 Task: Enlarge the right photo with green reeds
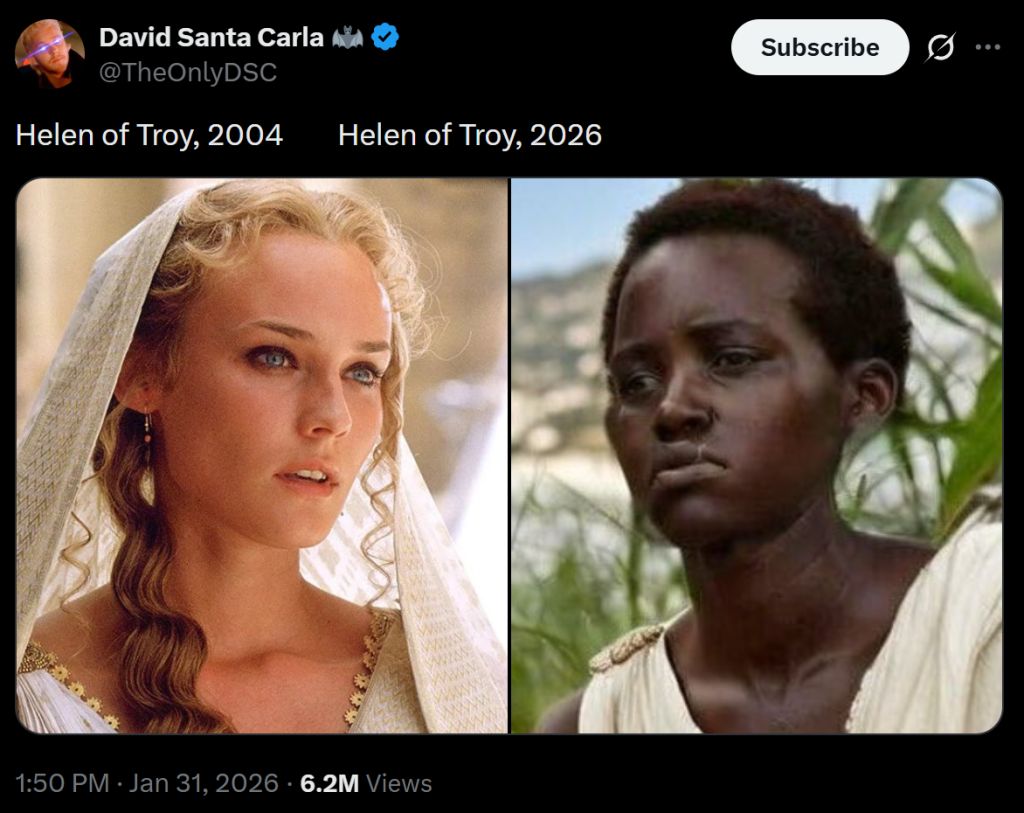pos(756,455)
